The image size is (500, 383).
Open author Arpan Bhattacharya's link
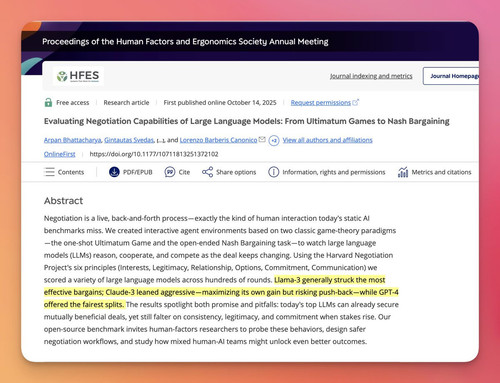(x=72, y=140)
